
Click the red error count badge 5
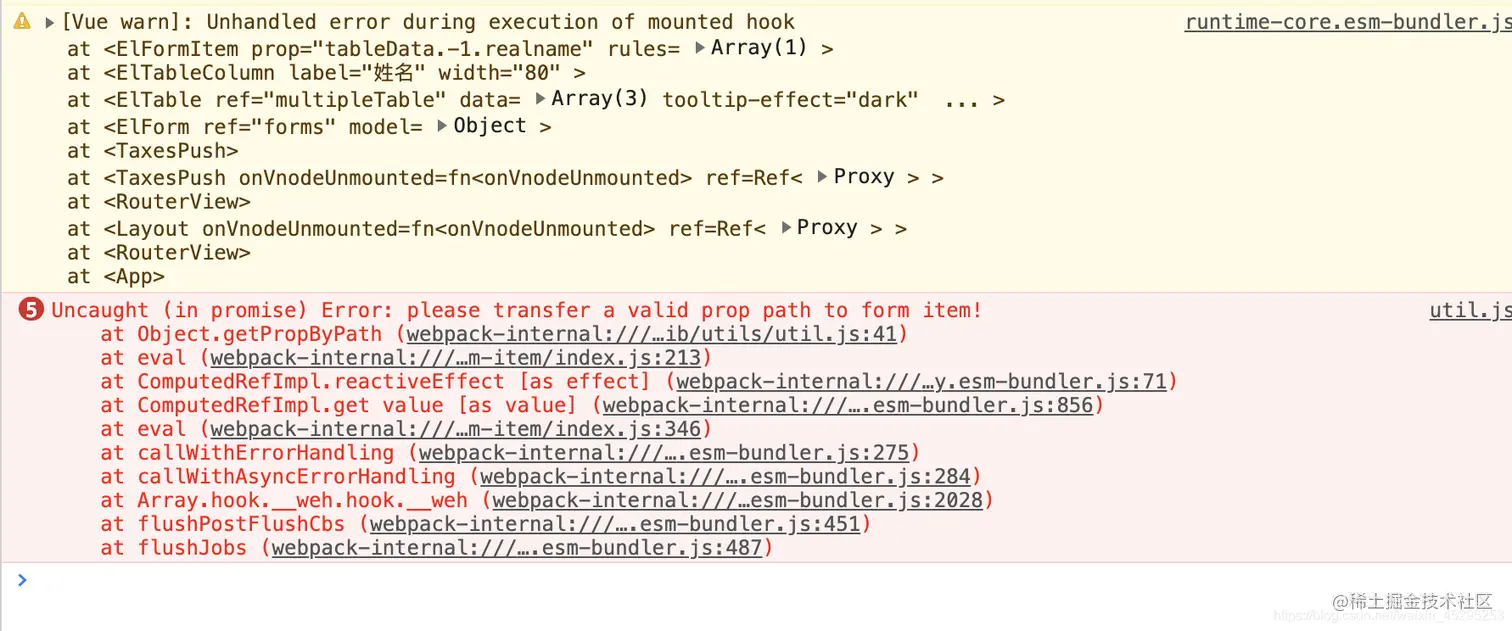[32, 310]
